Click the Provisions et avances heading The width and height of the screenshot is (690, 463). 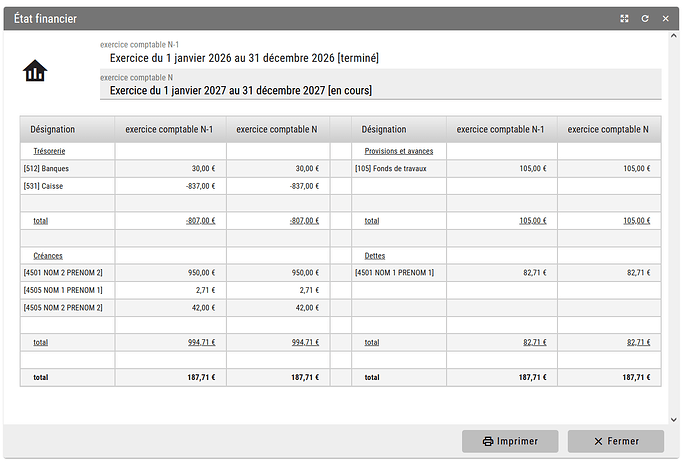click(x=399, y=151)
